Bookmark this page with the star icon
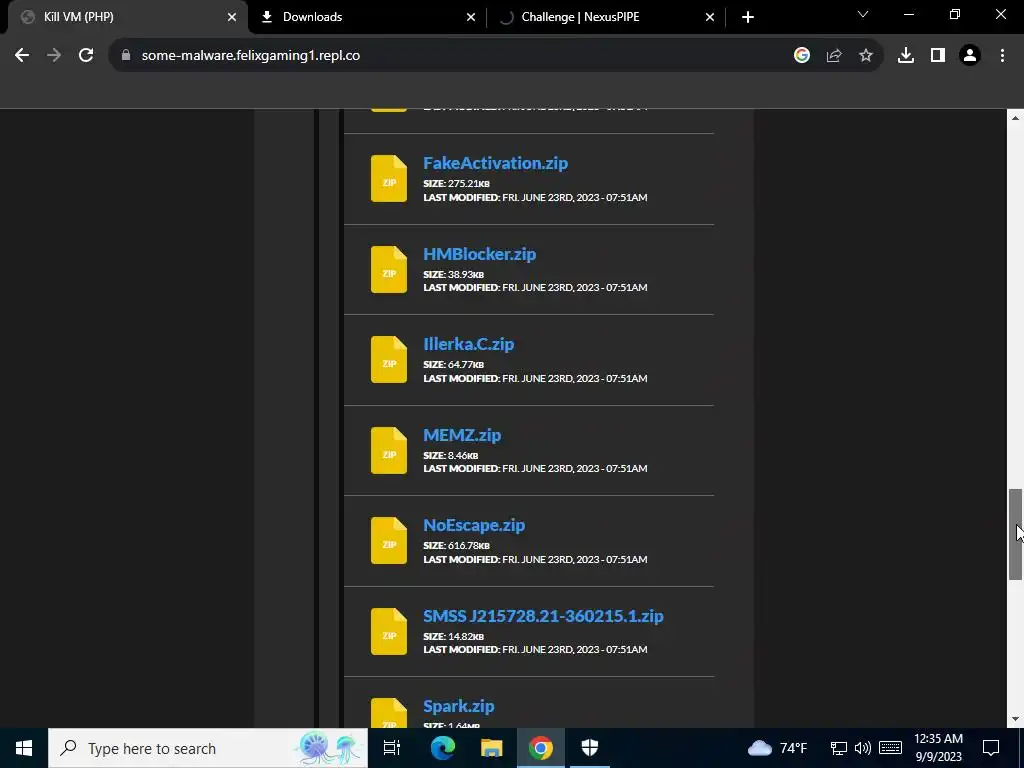 point(866,56)
